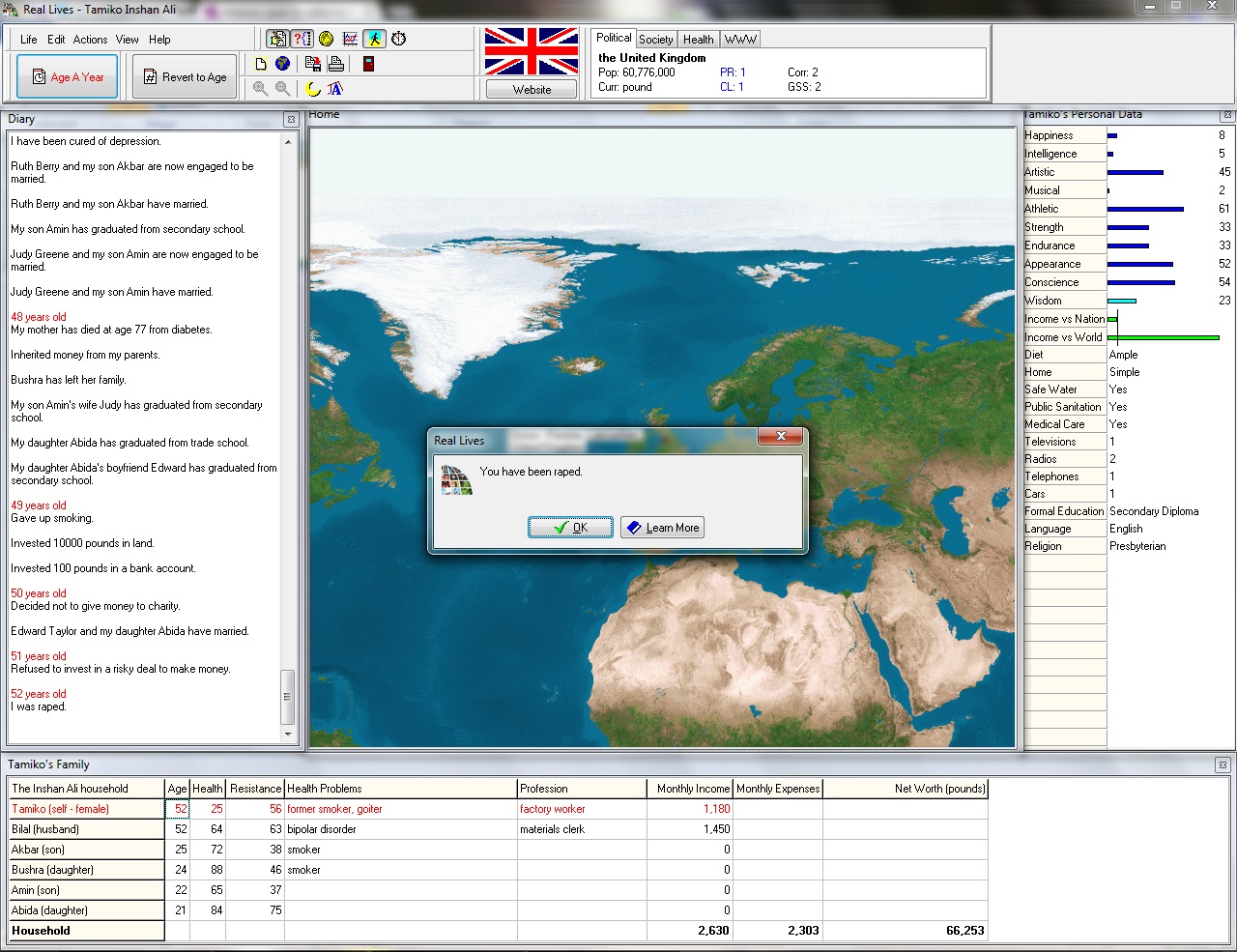This screenshot has width=1237, height=952.
Task: Click the gold coin finances icon
Action: (x=327, y=39)
